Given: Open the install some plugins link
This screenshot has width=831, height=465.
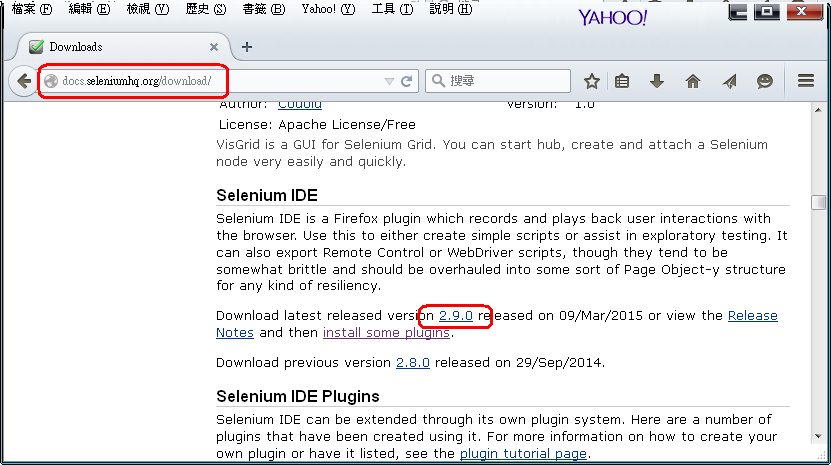Looking at the screenshot, I should click(386, 332).
